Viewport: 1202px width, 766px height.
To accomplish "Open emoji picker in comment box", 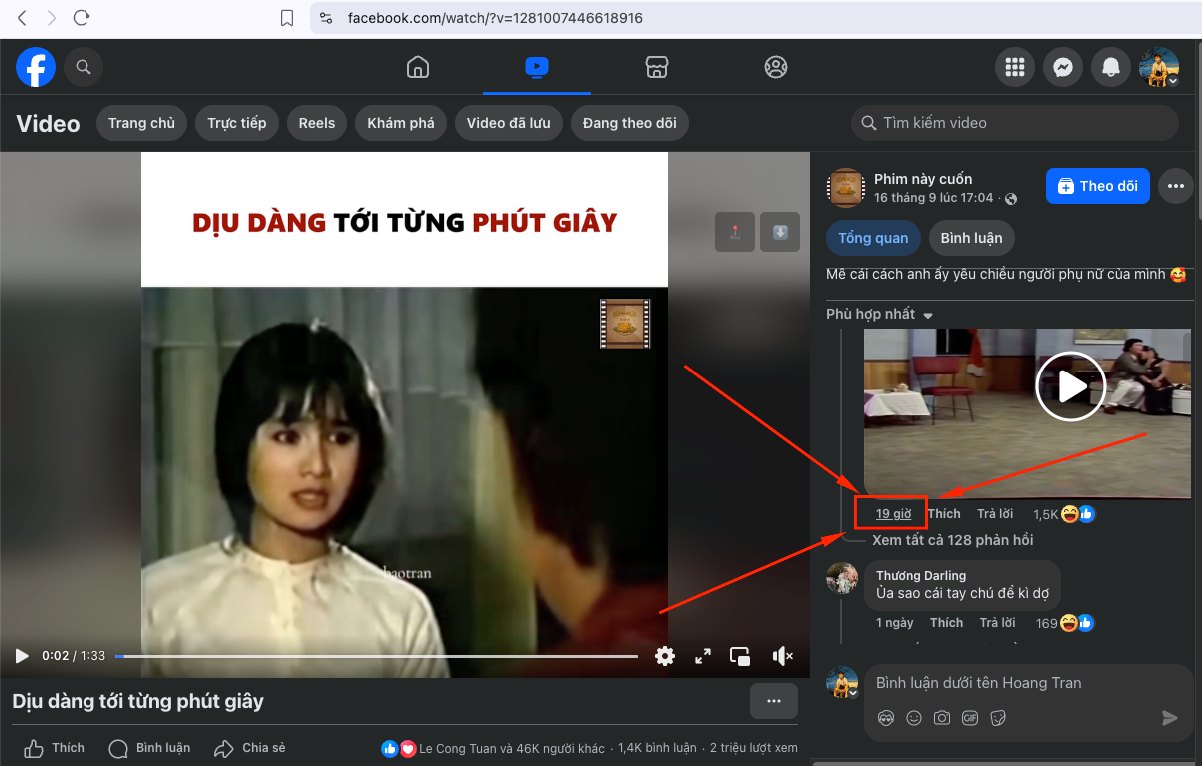I will coord(913,718).
